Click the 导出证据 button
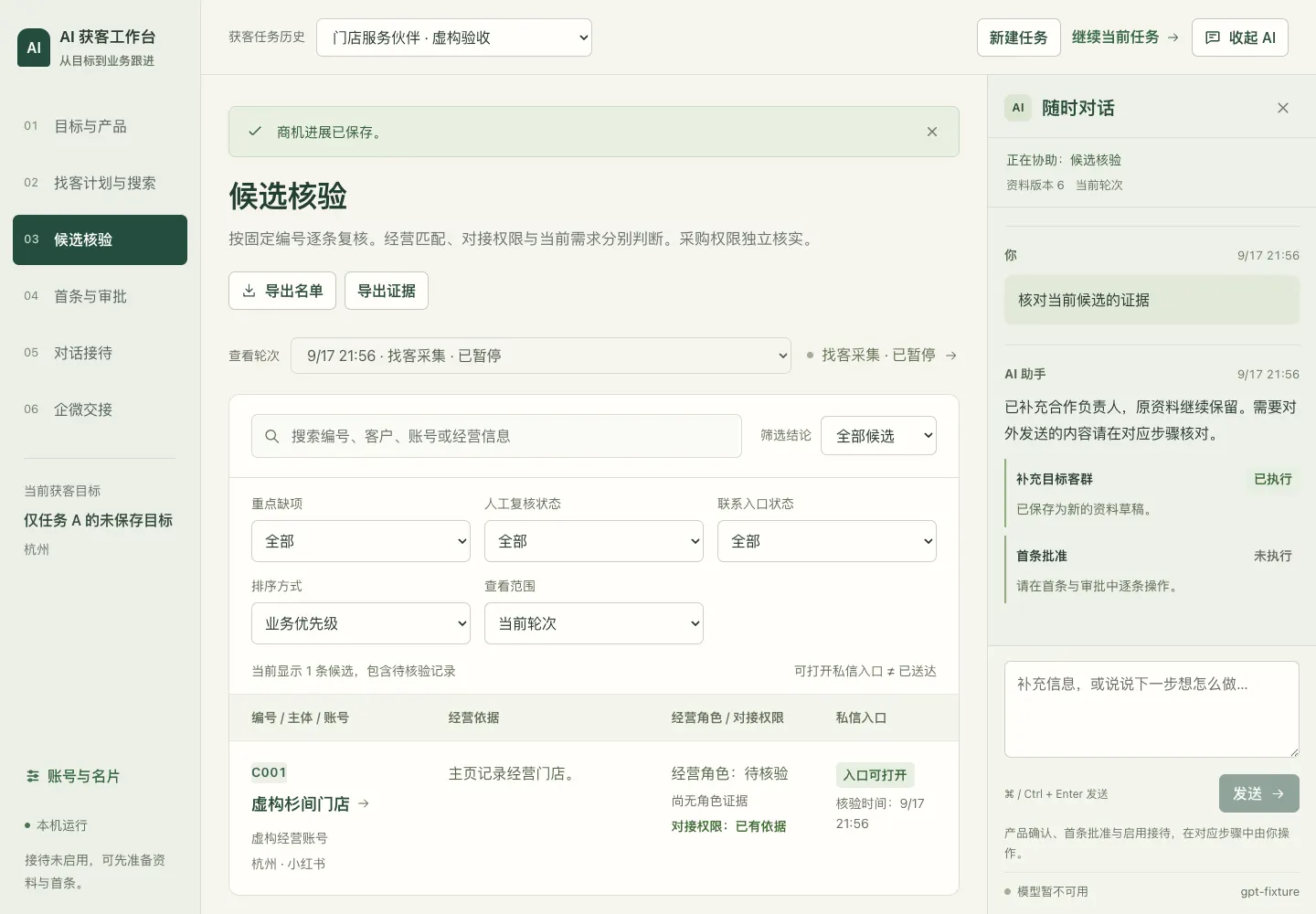This screenshot has height=914, width=1316. pos(387,291)
